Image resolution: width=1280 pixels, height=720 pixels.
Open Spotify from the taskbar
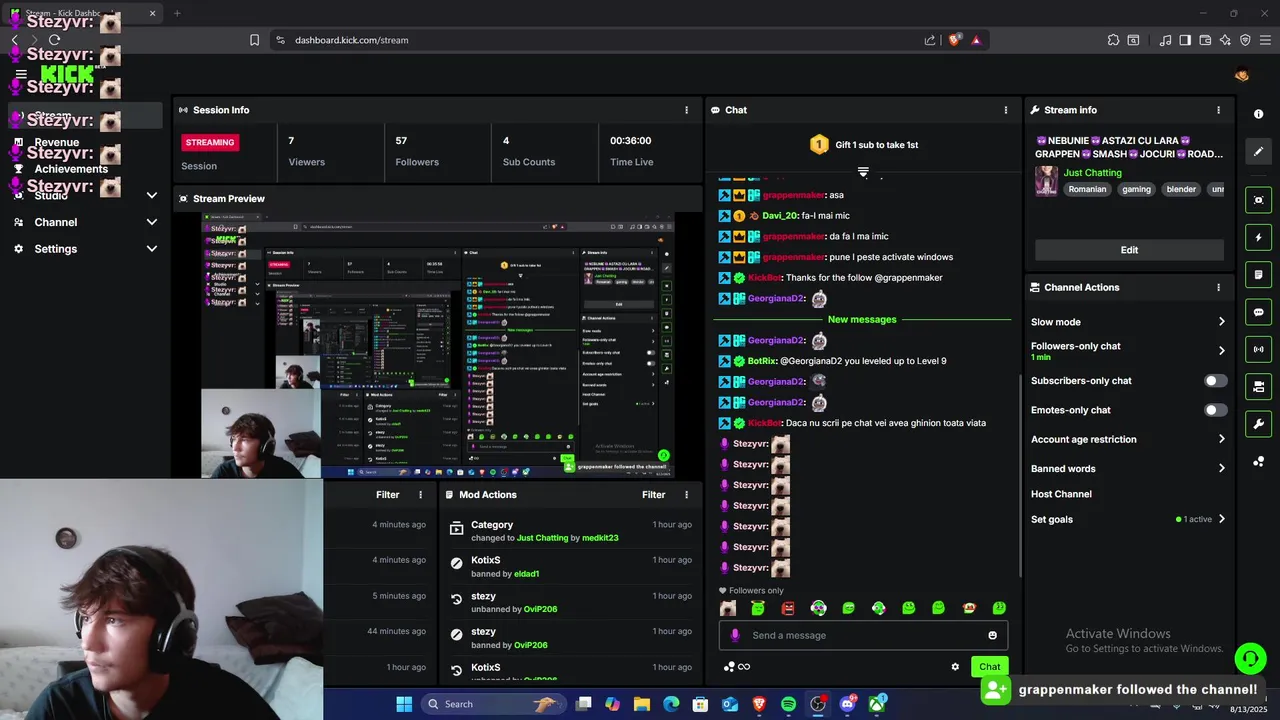788,704
